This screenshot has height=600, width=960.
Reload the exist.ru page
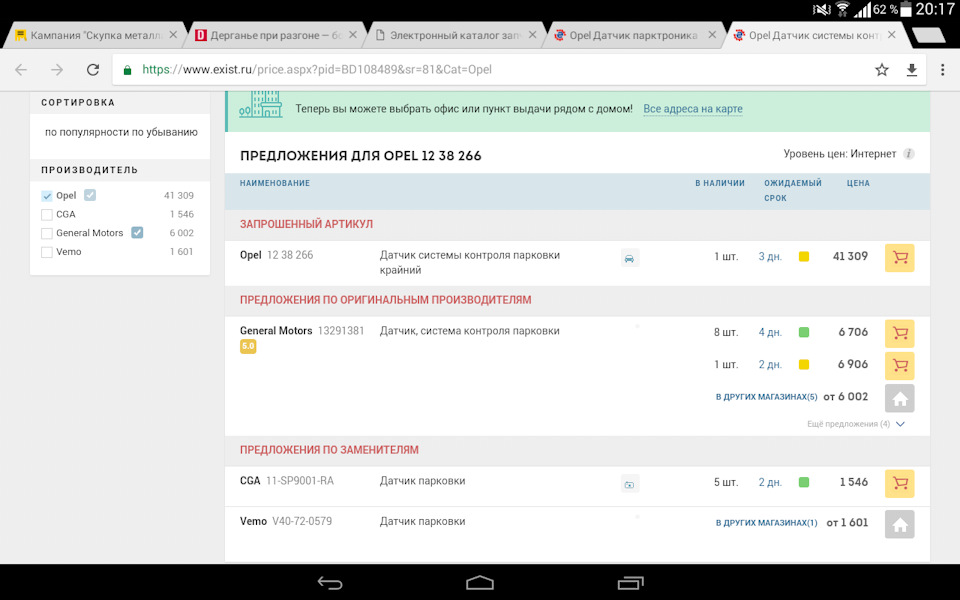(x=93, y=70)
